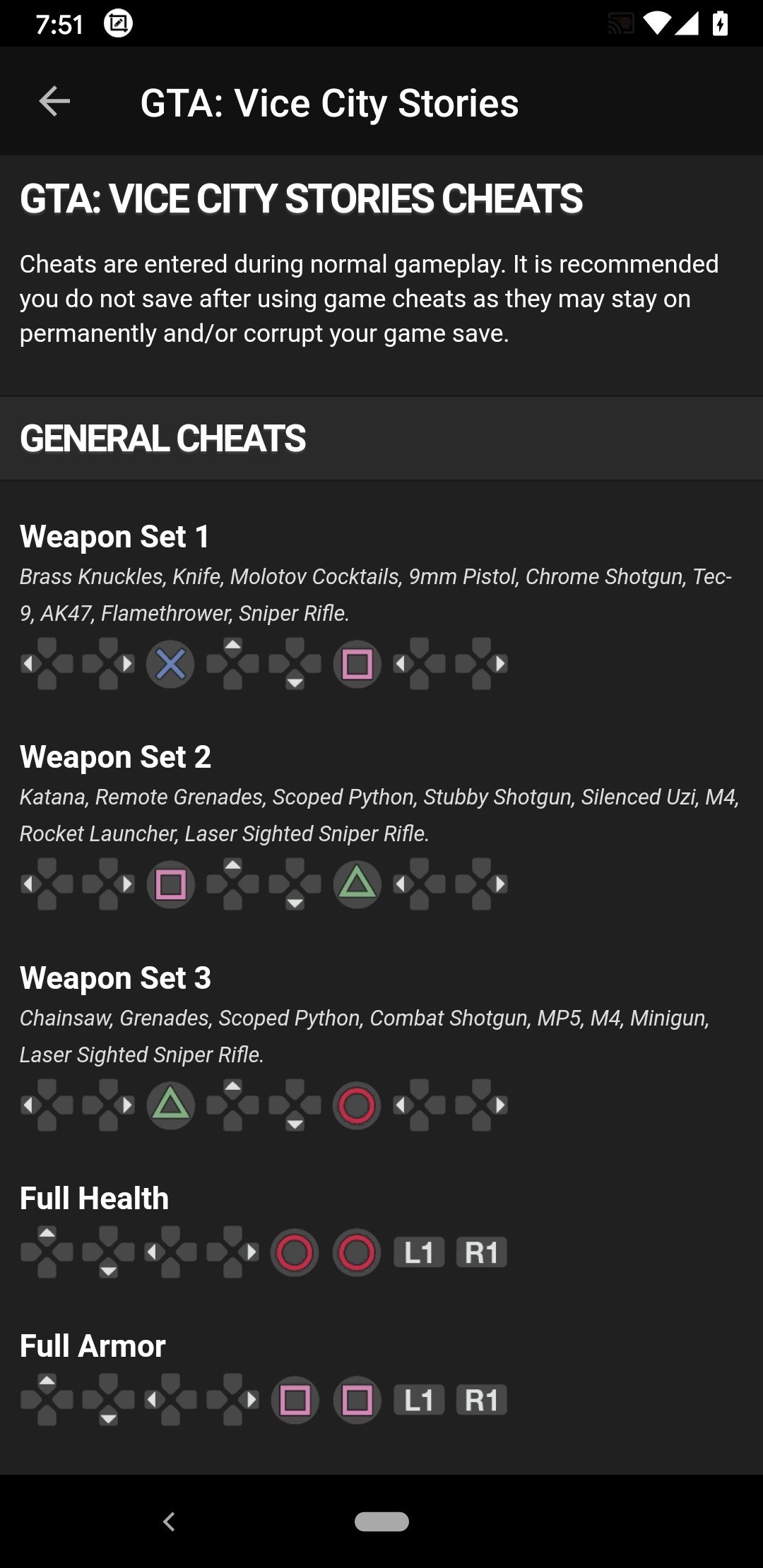Select the Weapon Set 3 heading

pyautogui.click(x=115, y=978)
